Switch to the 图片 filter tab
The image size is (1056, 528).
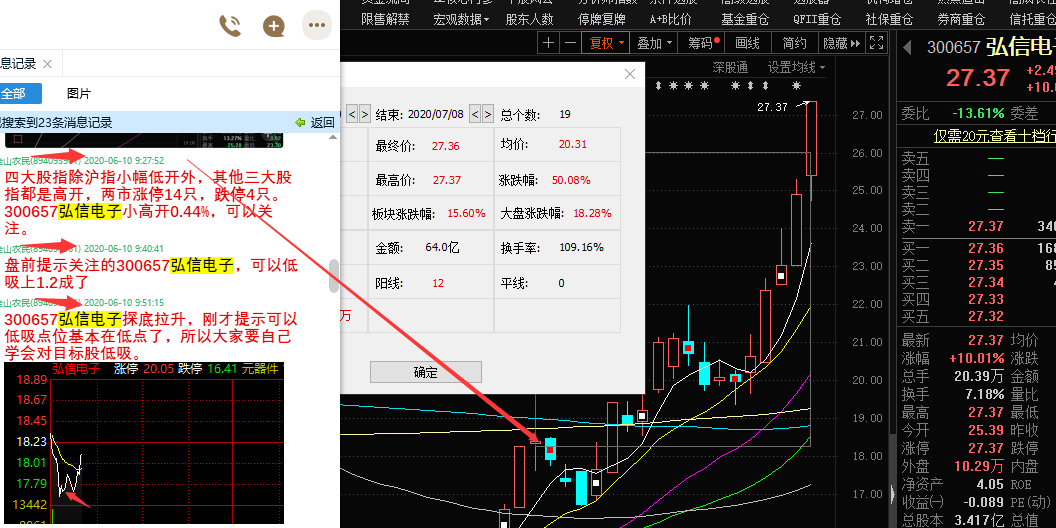tap(79, 94)
